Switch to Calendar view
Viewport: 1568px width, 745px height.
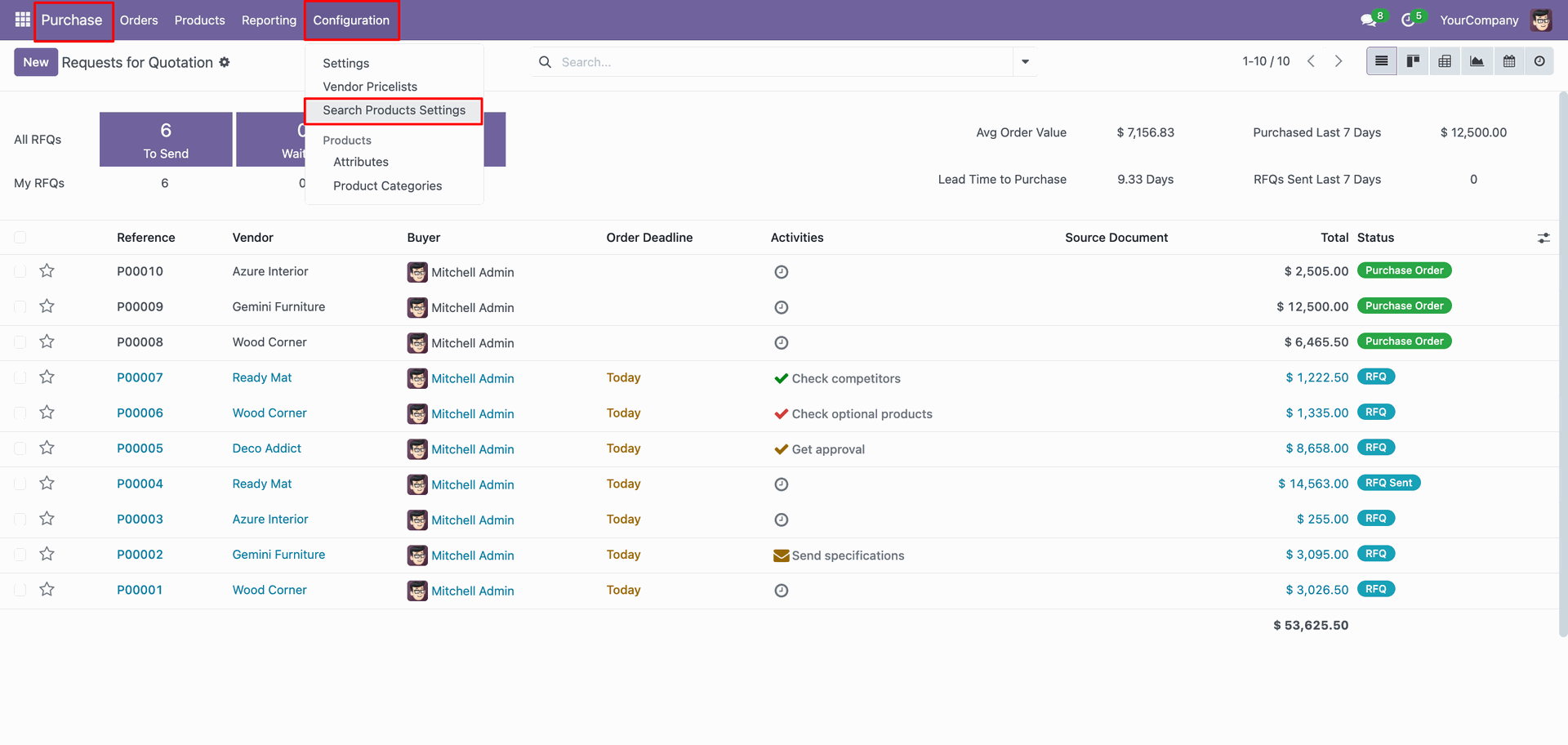tap(1508, 61)
